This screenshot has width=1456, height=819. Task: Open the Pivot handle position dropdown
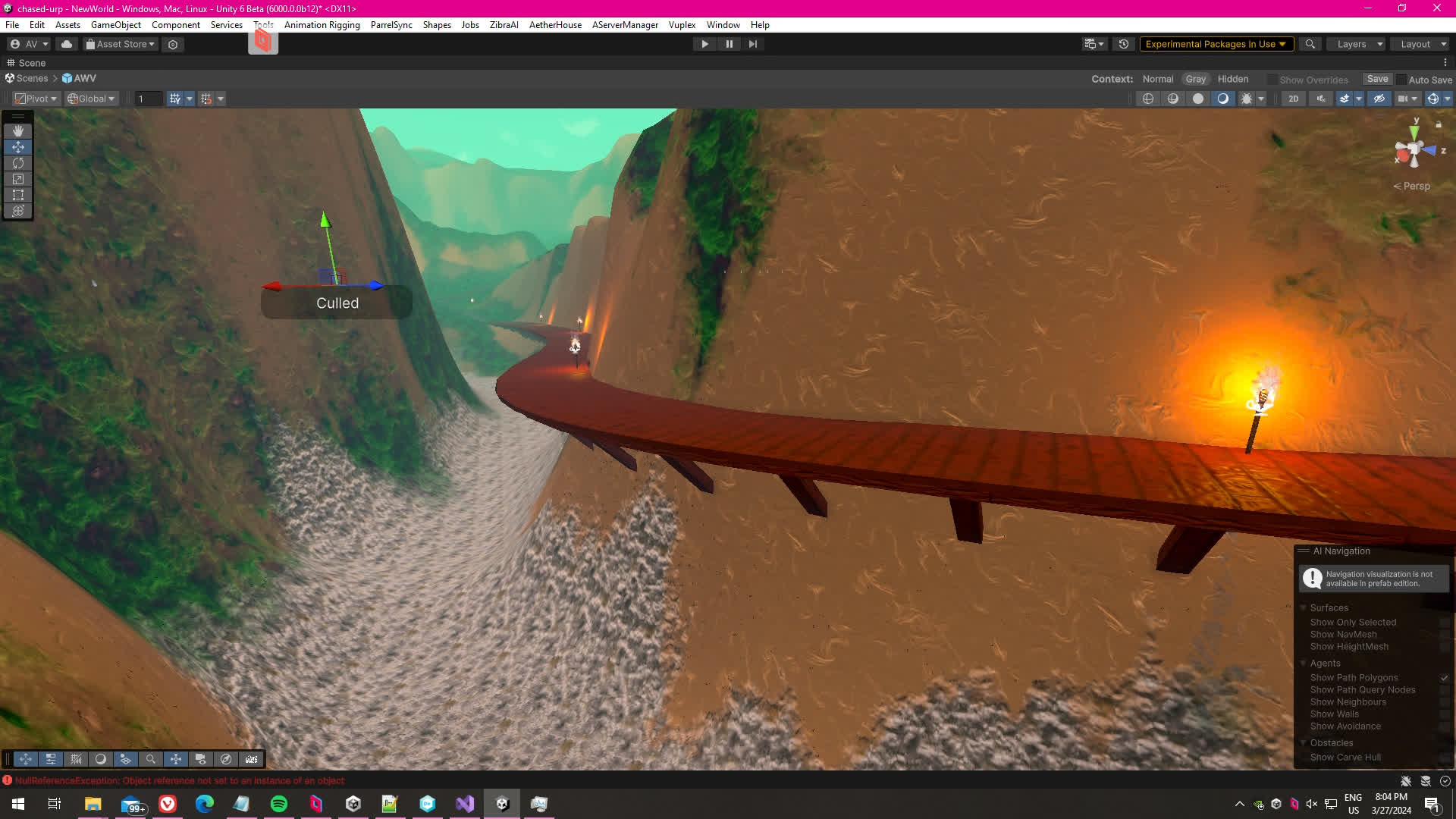(x=36, y=99)
